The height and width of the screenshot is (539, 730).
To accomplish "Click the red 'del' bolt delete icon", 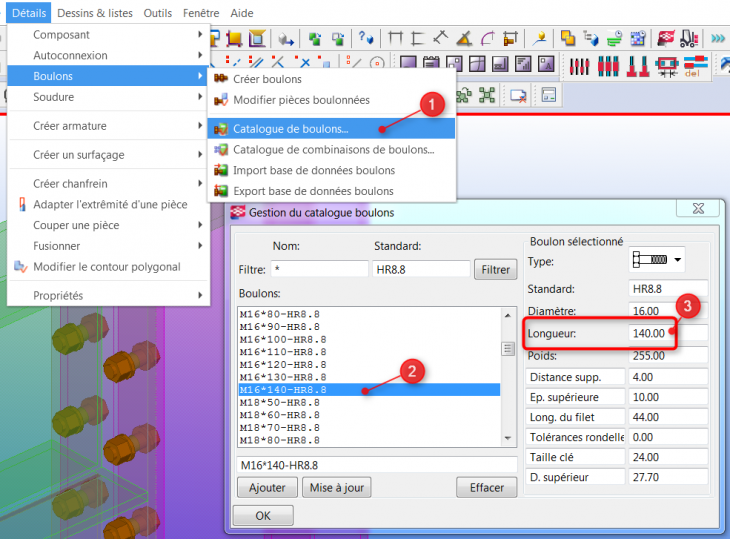I will 696,66.
